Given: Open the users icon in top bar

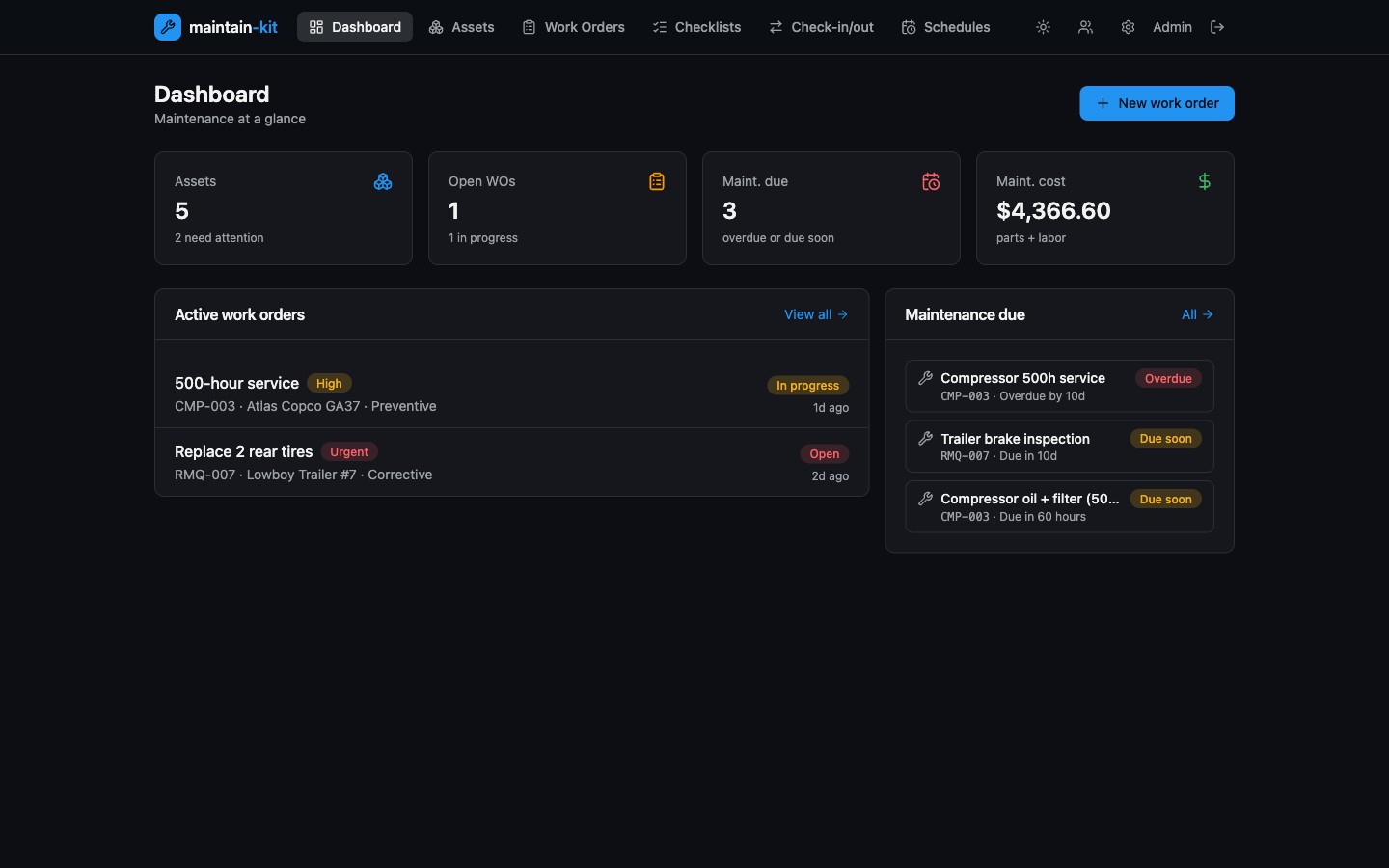Looking at the screenshot, I should click(x=1085, y=27).
